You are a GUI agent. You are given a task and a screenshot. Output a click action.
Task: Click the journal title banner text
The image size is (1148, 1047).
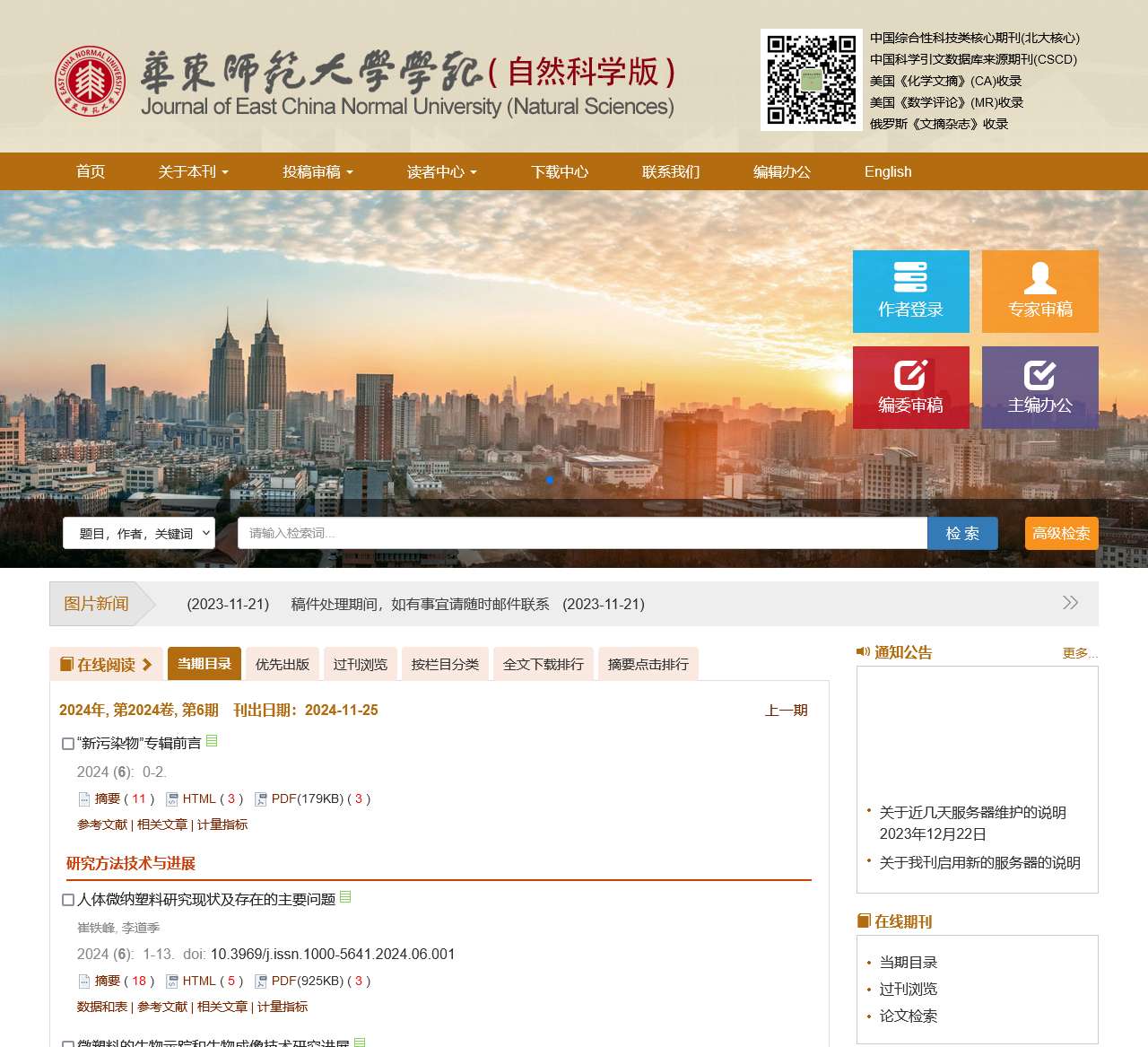point(408,83)
